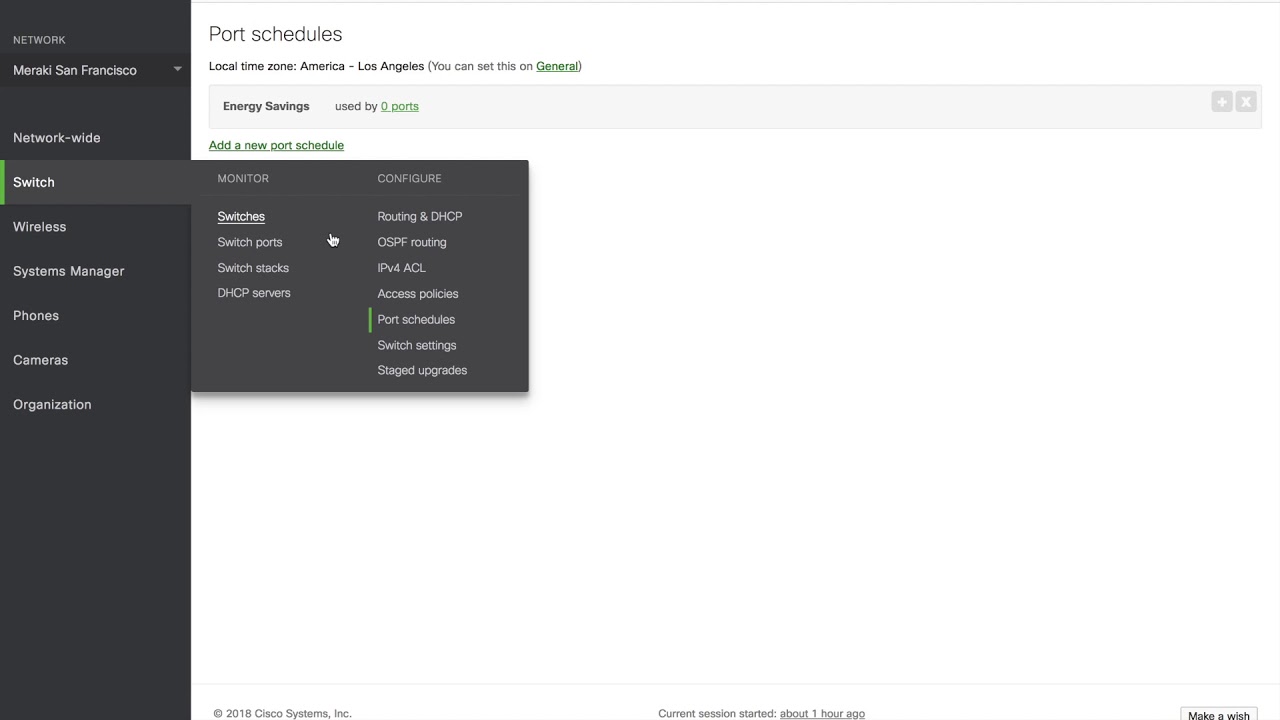
Task: Open OSPF routing under Configure
Action: coord(412,242)
